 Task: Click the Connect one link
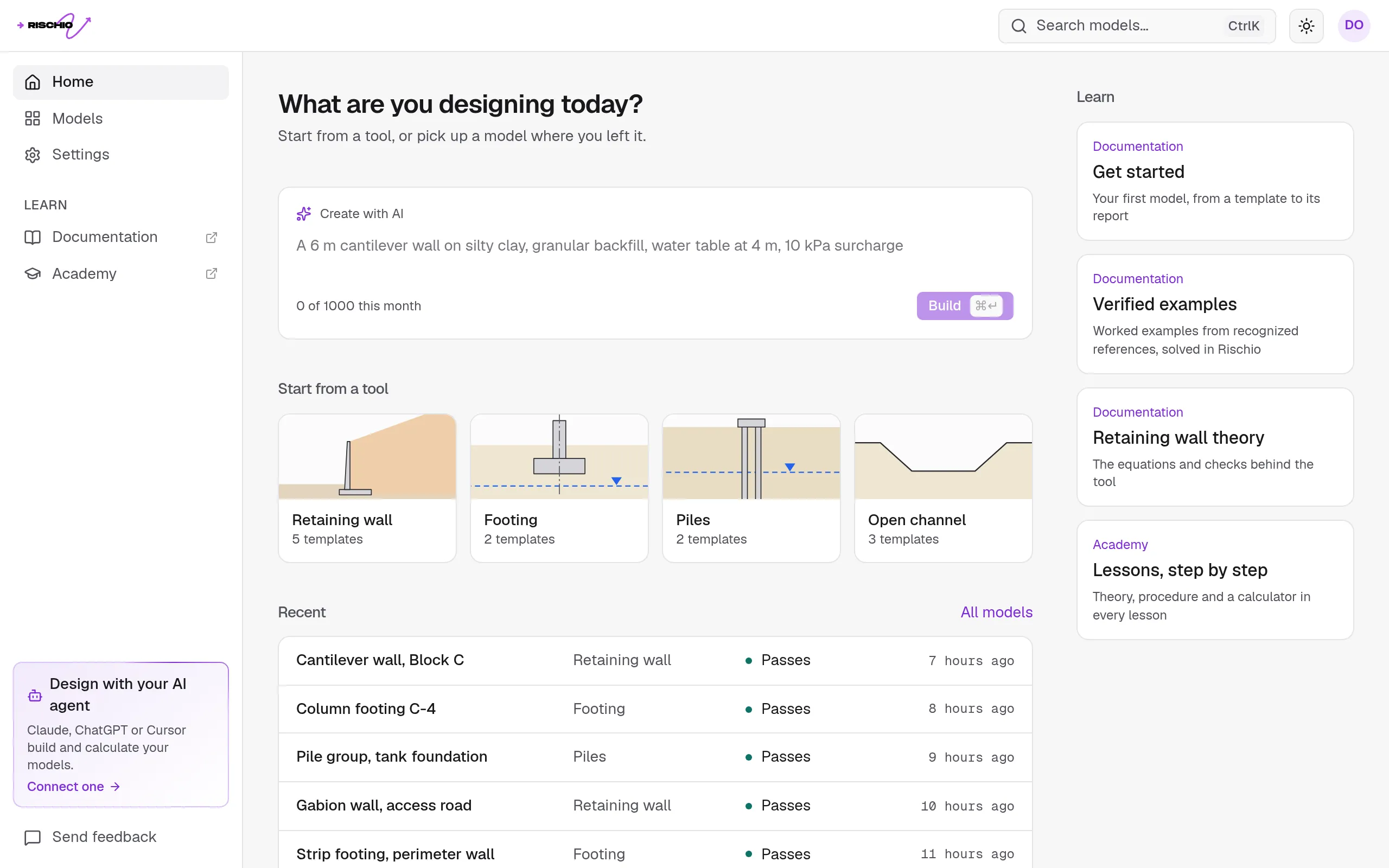click(73, 787)
